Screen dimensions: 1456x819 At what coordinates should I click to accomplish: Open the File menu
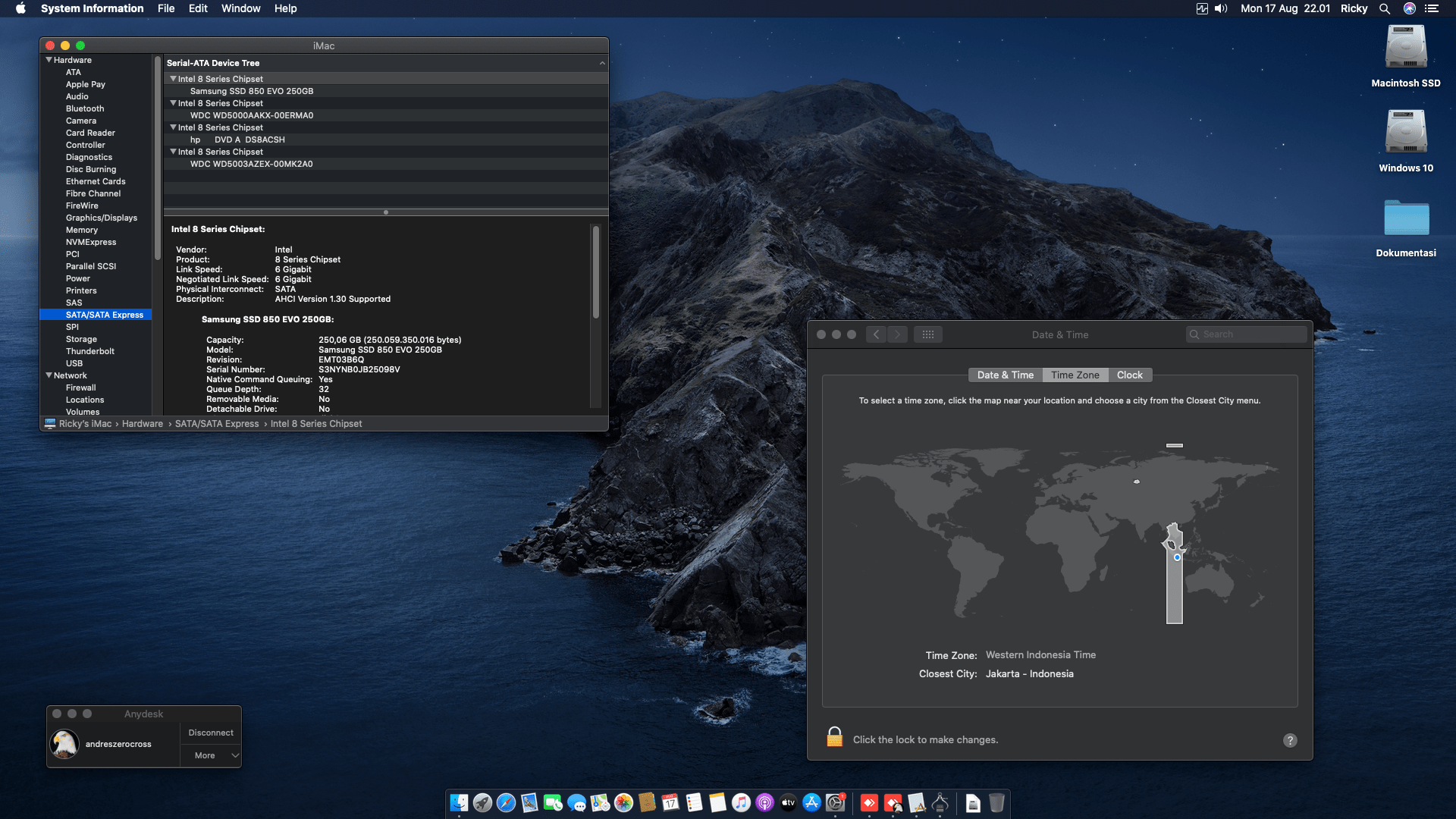tap(166, 8)
